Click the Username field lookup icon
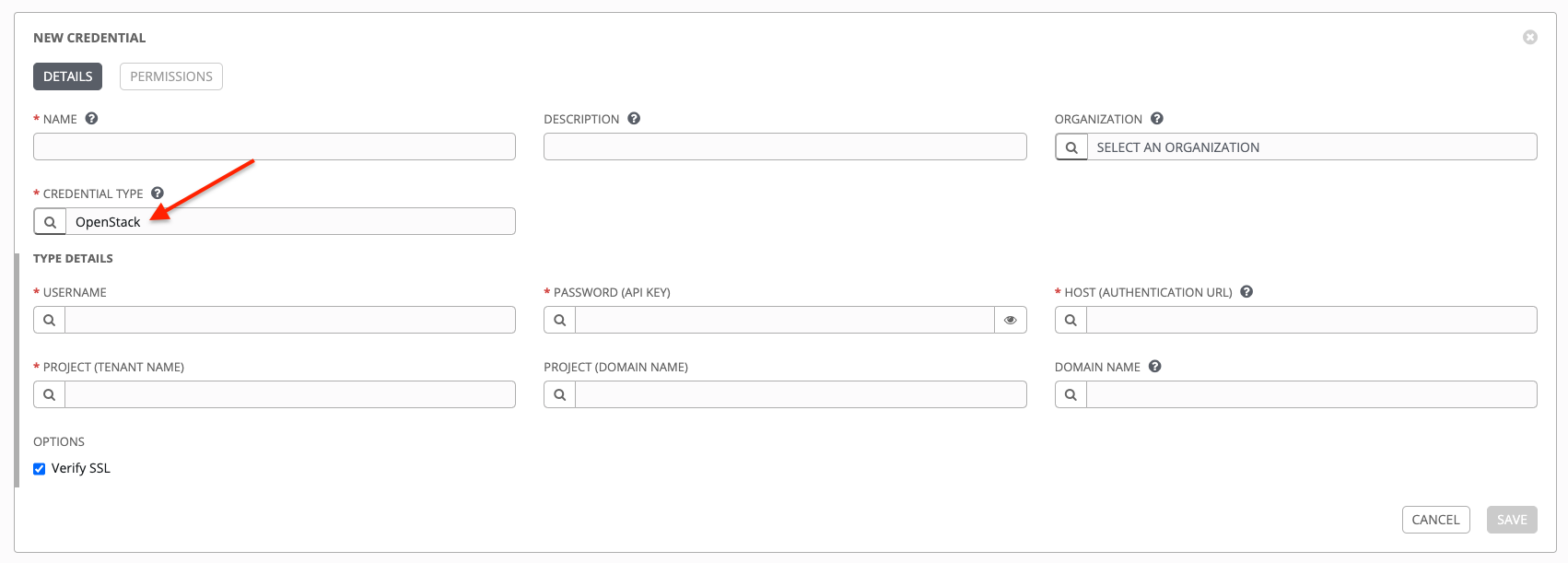The width and height of the screenshot is (1568, 563). tap(50, 320)
